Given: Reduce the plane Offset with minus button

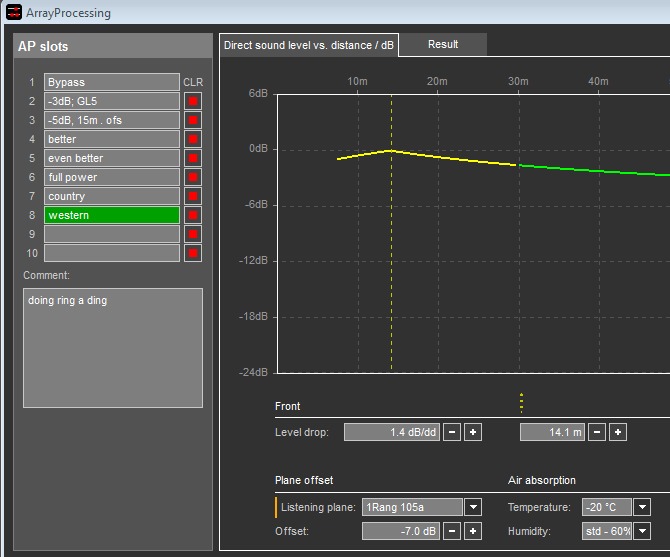Looking at the screenshot, I should (x=453, y=531).
